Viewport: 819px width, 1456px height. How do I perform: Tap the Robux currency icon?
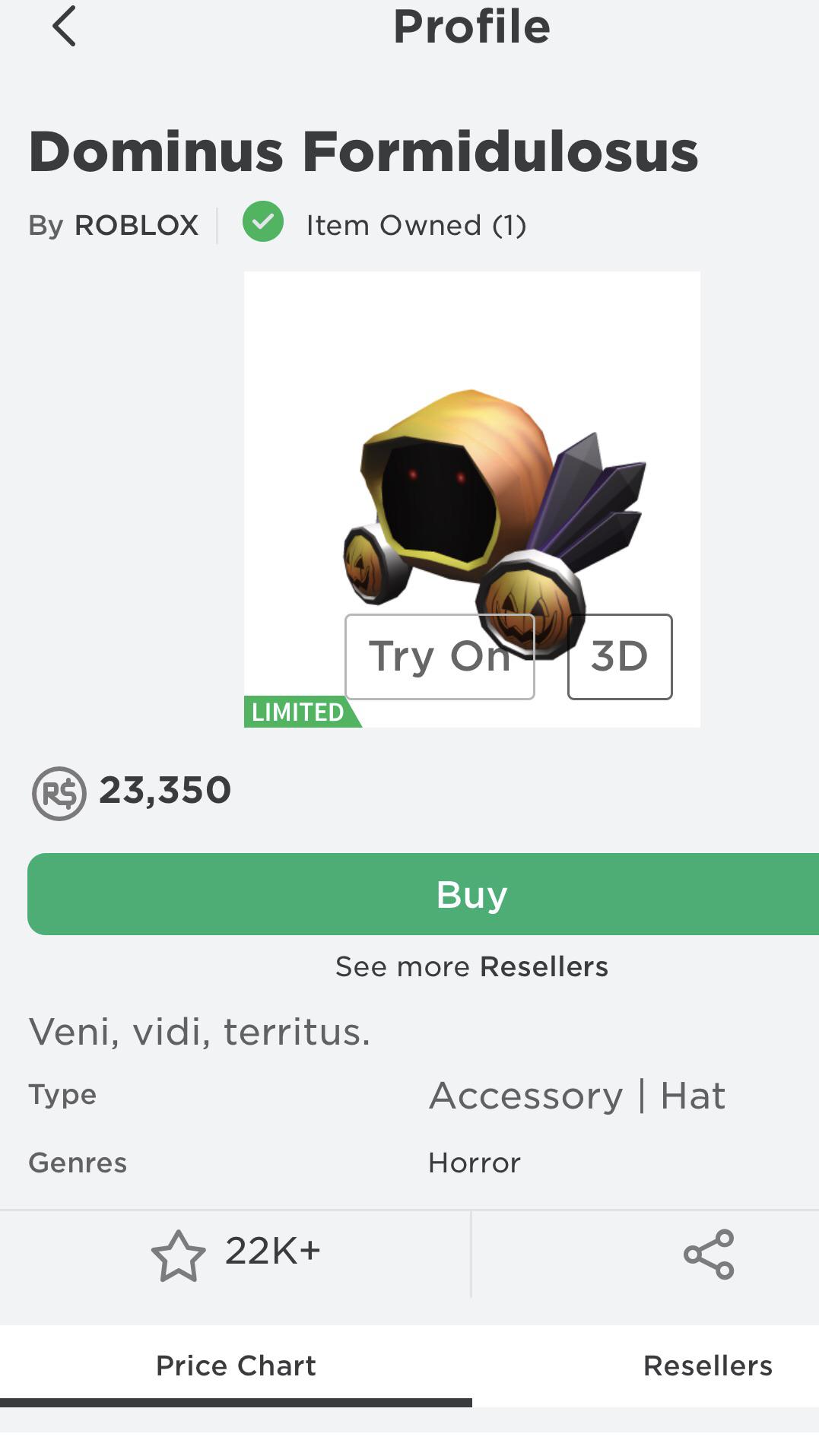(x=59, y=793)
